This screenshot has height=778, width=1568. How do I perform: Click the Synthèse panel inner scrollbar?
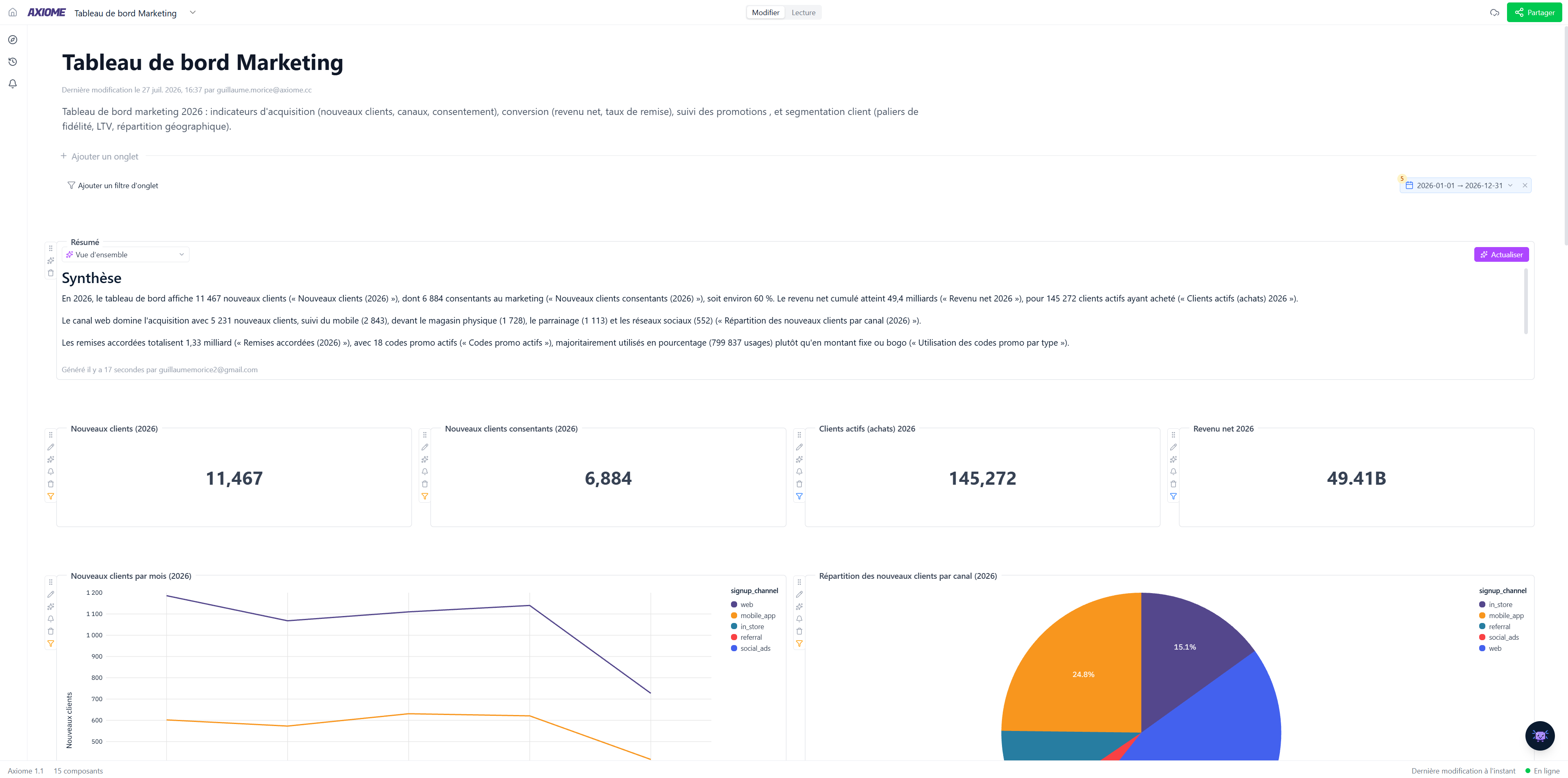(1525, 301)
